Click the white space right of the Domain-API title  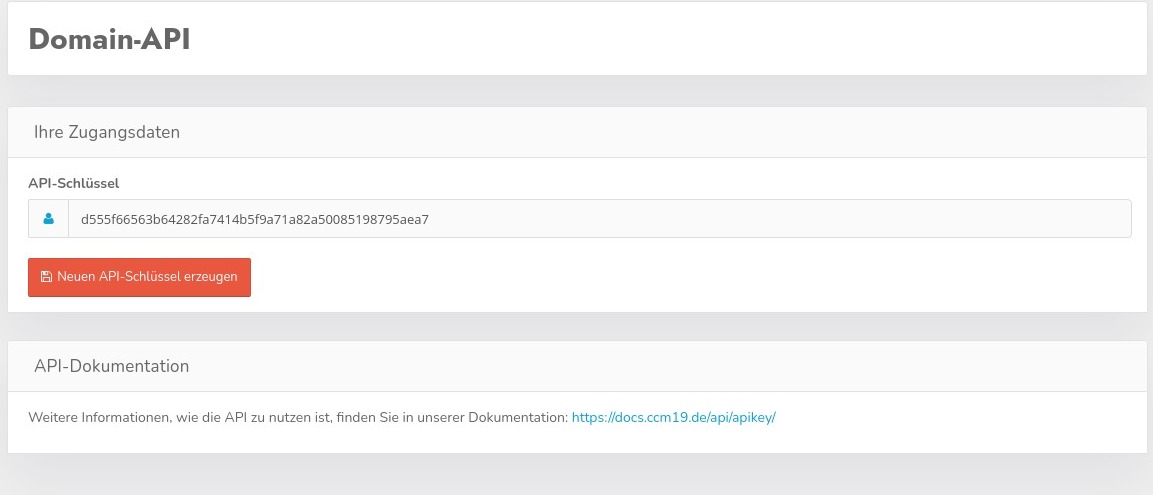(x=650, y=40)
